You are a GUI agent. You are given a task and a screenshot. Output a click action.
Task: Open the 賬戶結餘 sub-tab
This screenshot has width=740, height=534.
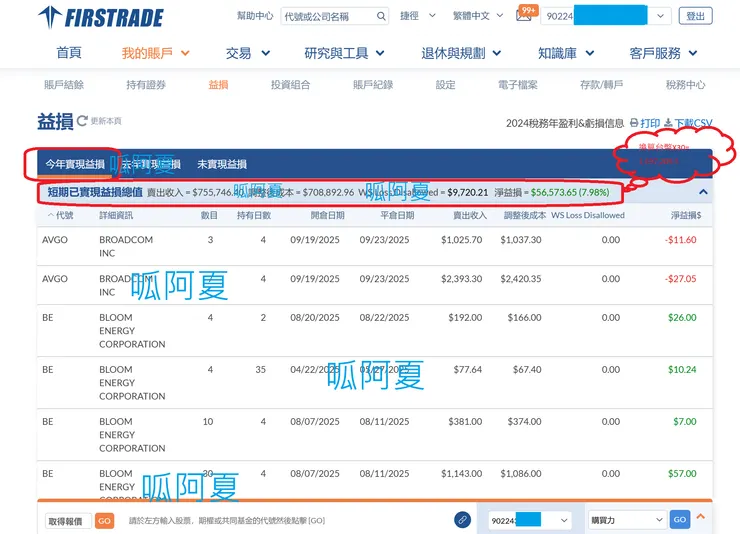click(64, 85)
